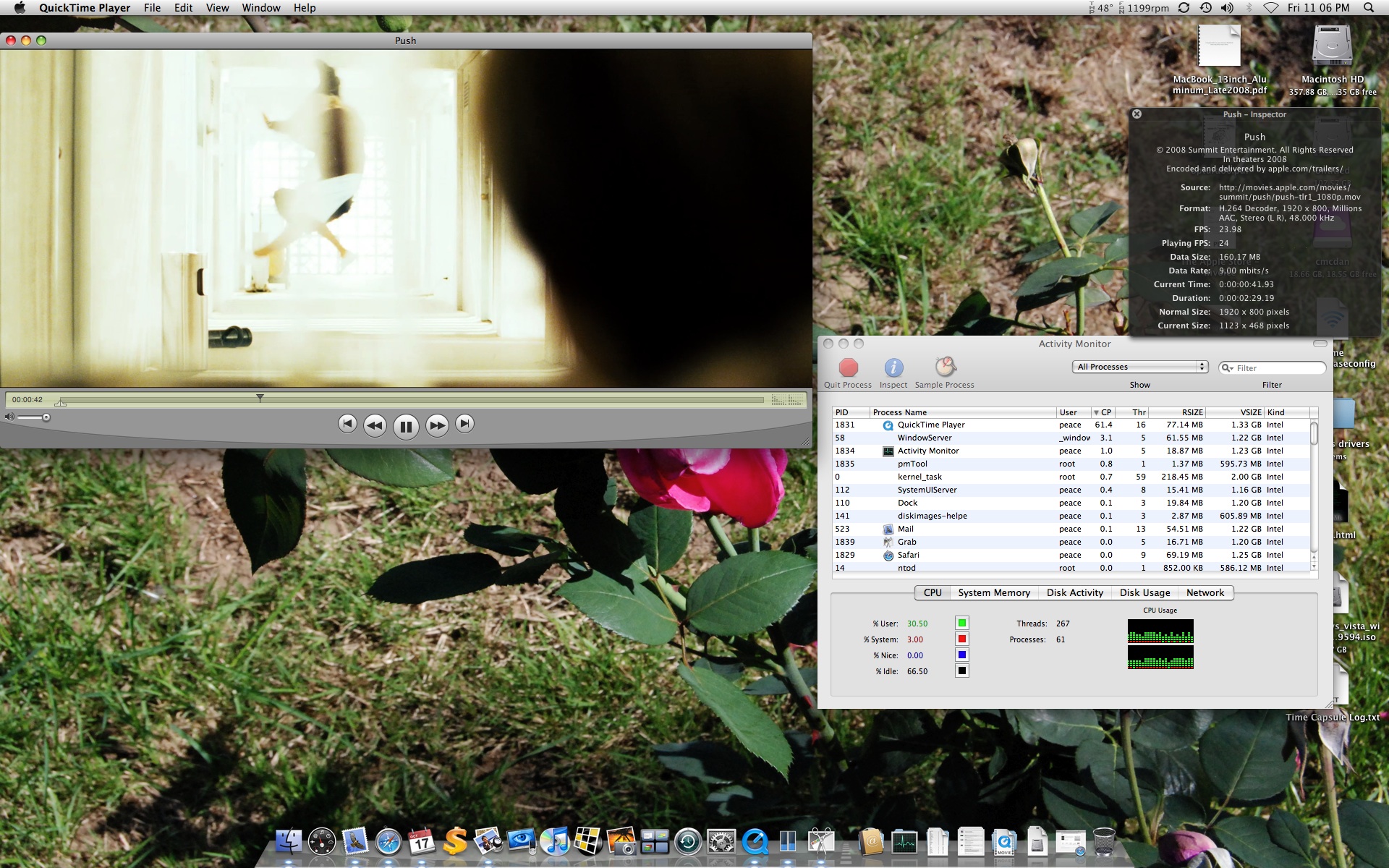Image resolution: width=1389 pixels, height=868 pixels.
Task: Launch Mail from the Dock stamp icon
Action: (x=355, y=842)
